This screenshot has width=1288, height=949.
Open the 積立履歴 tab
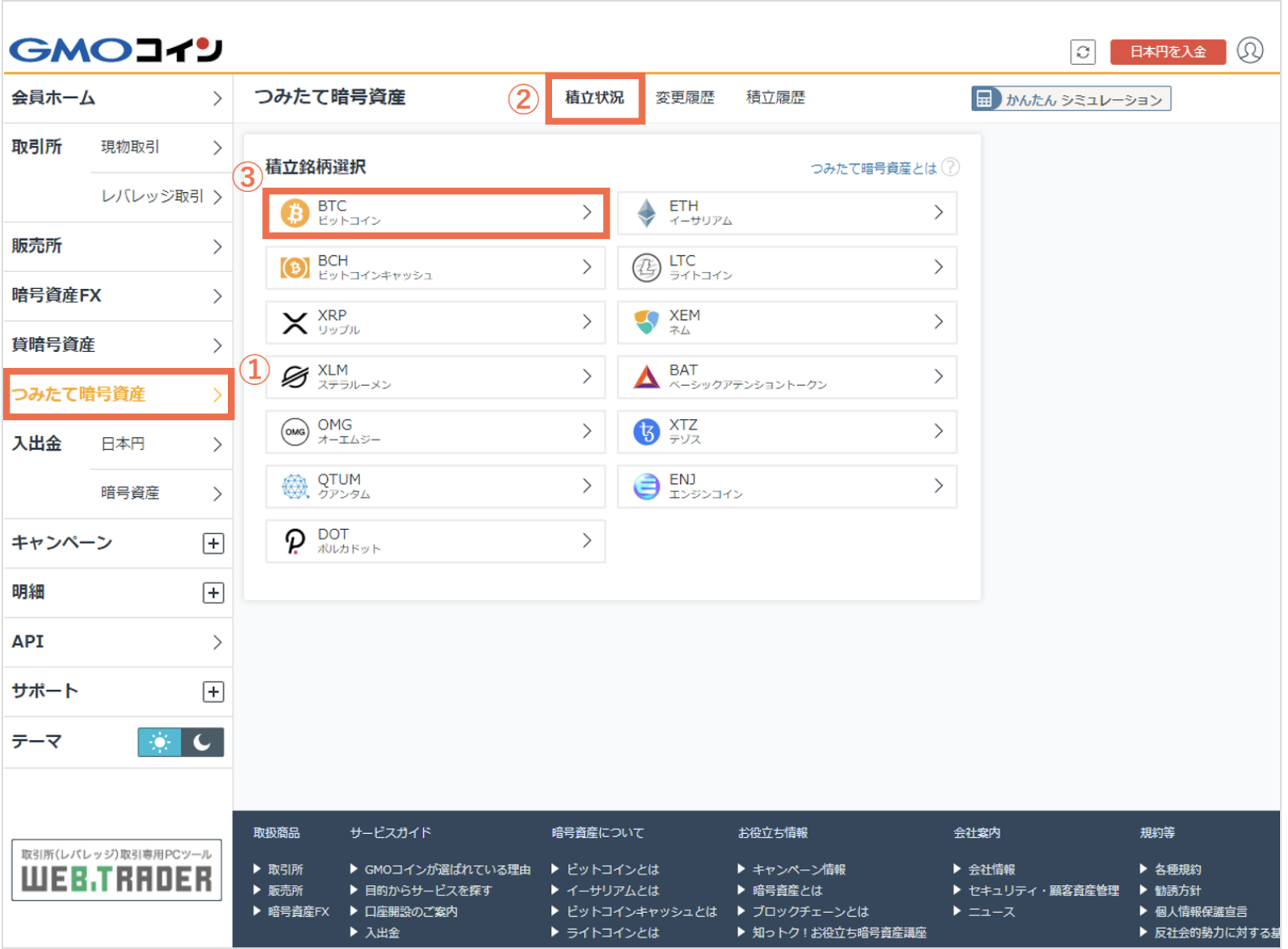coord(775,98)
